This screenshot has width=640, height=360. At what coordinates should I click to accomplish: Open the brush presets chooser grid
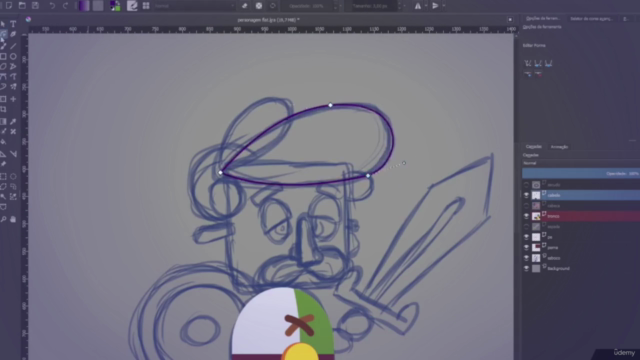coord(146,6)
